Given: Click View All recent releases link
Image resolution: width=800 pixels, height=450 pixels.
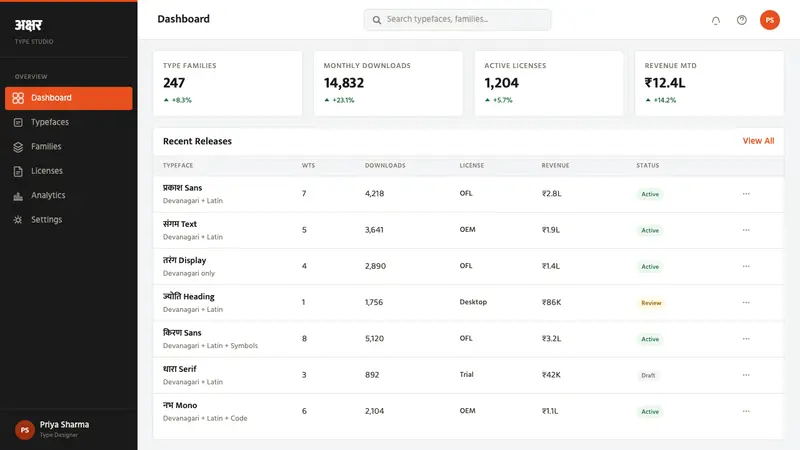Looking at the screenshot, I should pos(758,141).
